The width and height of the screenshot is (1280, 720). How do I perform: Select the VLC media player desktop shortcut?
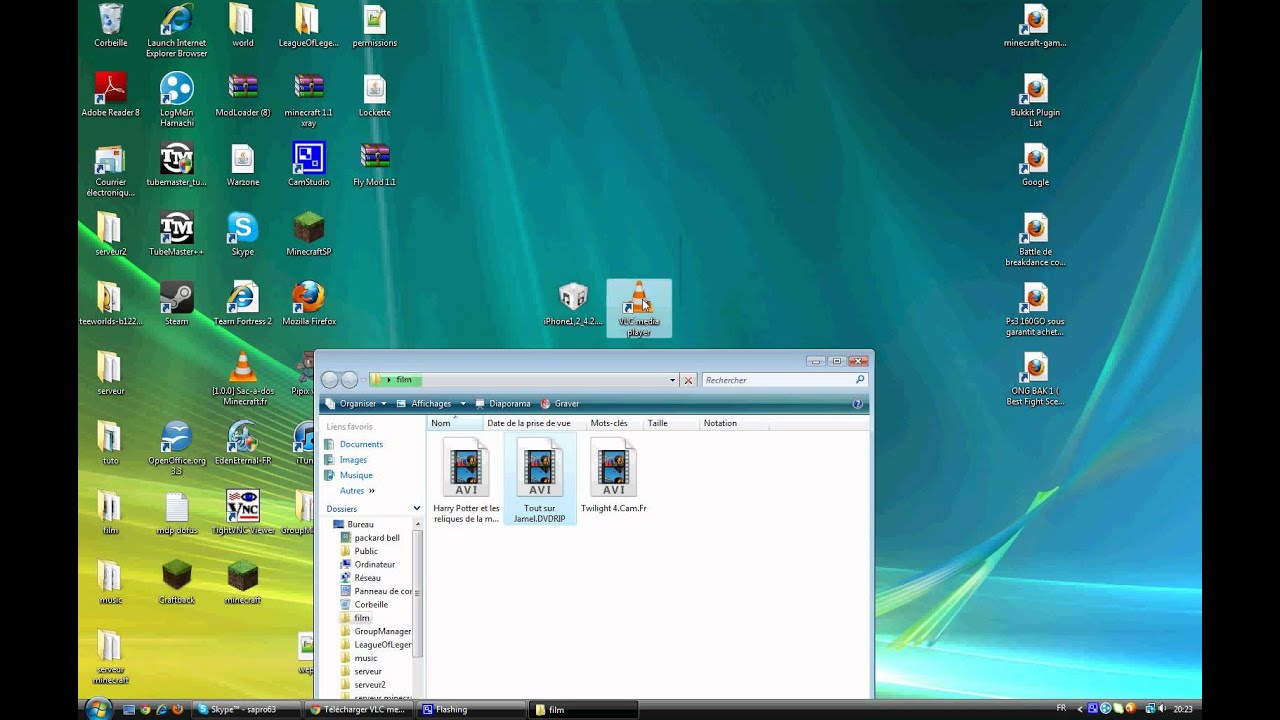coord(639,308)
